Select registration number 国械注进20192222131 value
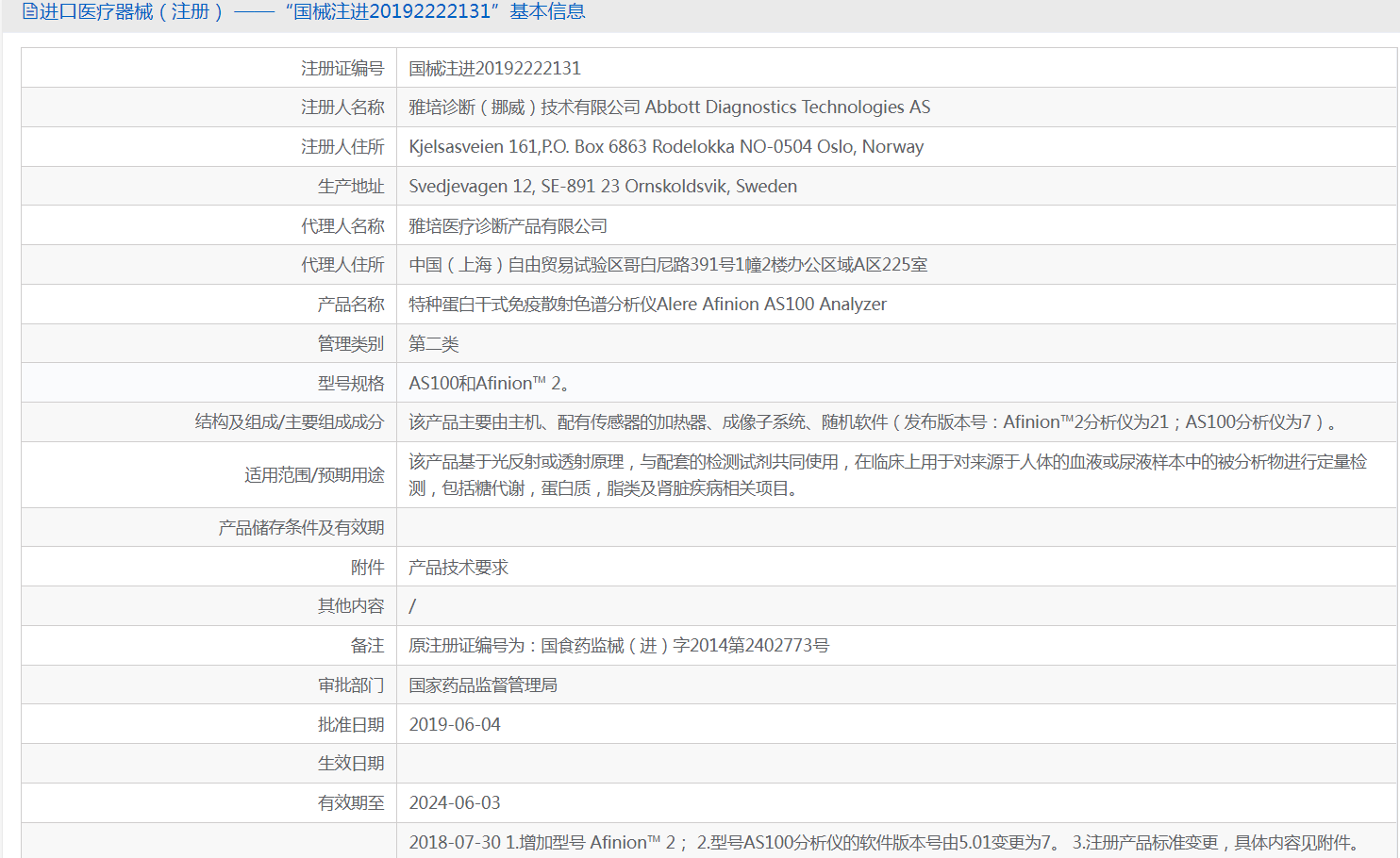Viewport: 1400px width, 858px height. pos(494,68)
